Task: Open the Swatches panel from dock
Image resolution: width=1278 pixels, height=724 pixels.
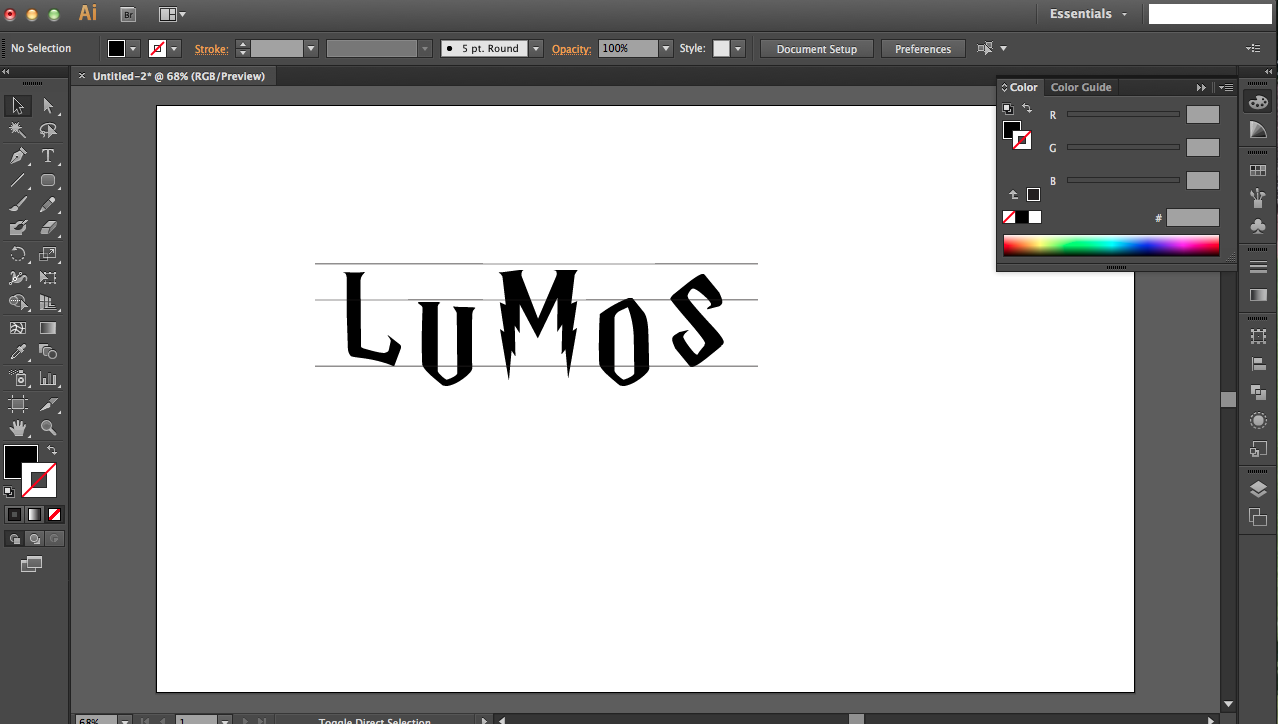Action: tap(1258, 171)
